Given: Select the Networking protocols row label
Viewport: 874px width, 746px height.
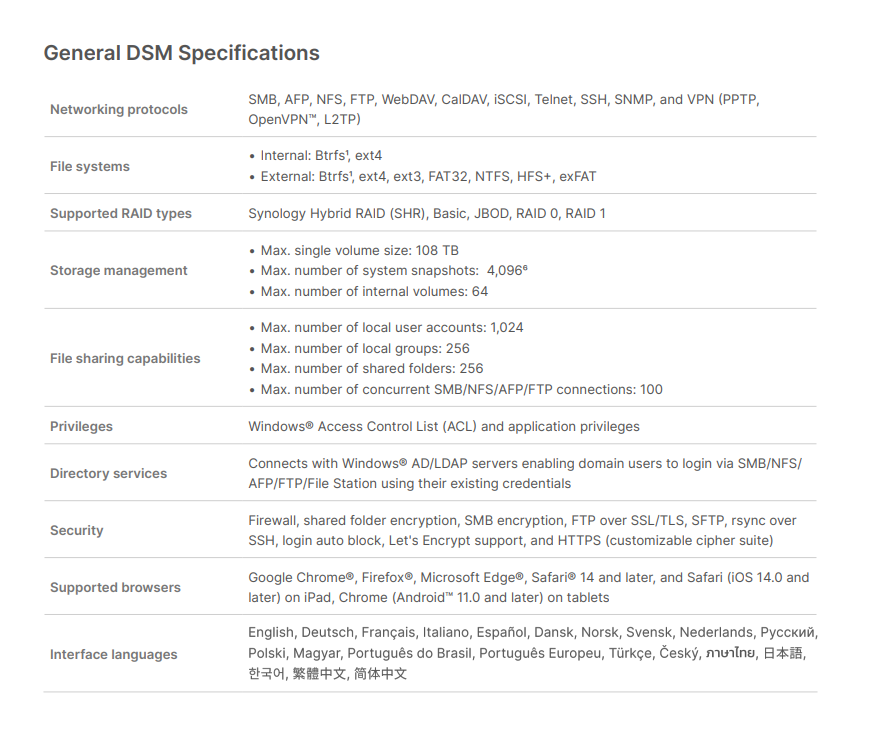Looking at the screenshot, I should [x=119, y=109].
